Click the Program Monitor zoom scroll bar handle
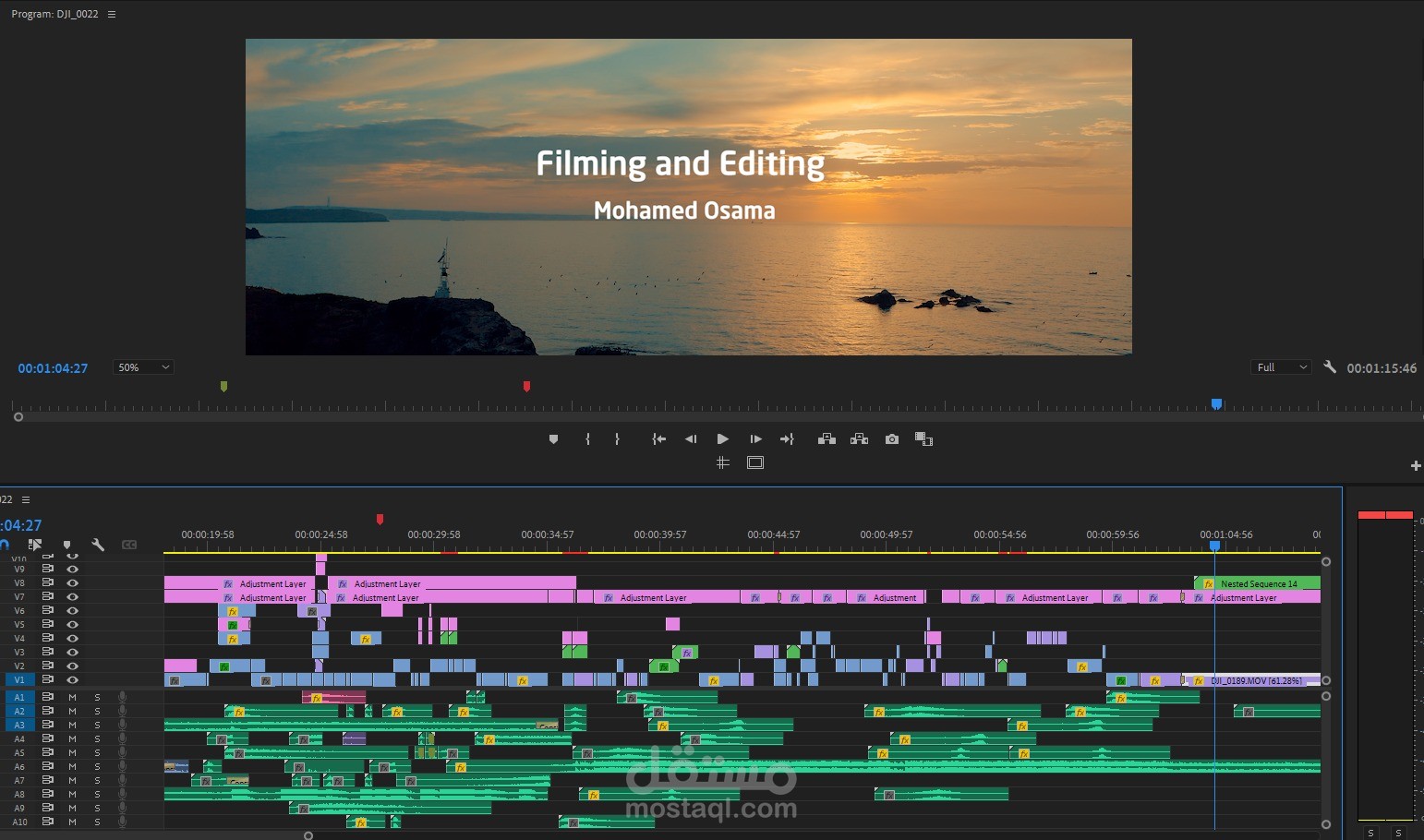The width and height of the screenshot is (1424, 840). click(x=18, y=417)
